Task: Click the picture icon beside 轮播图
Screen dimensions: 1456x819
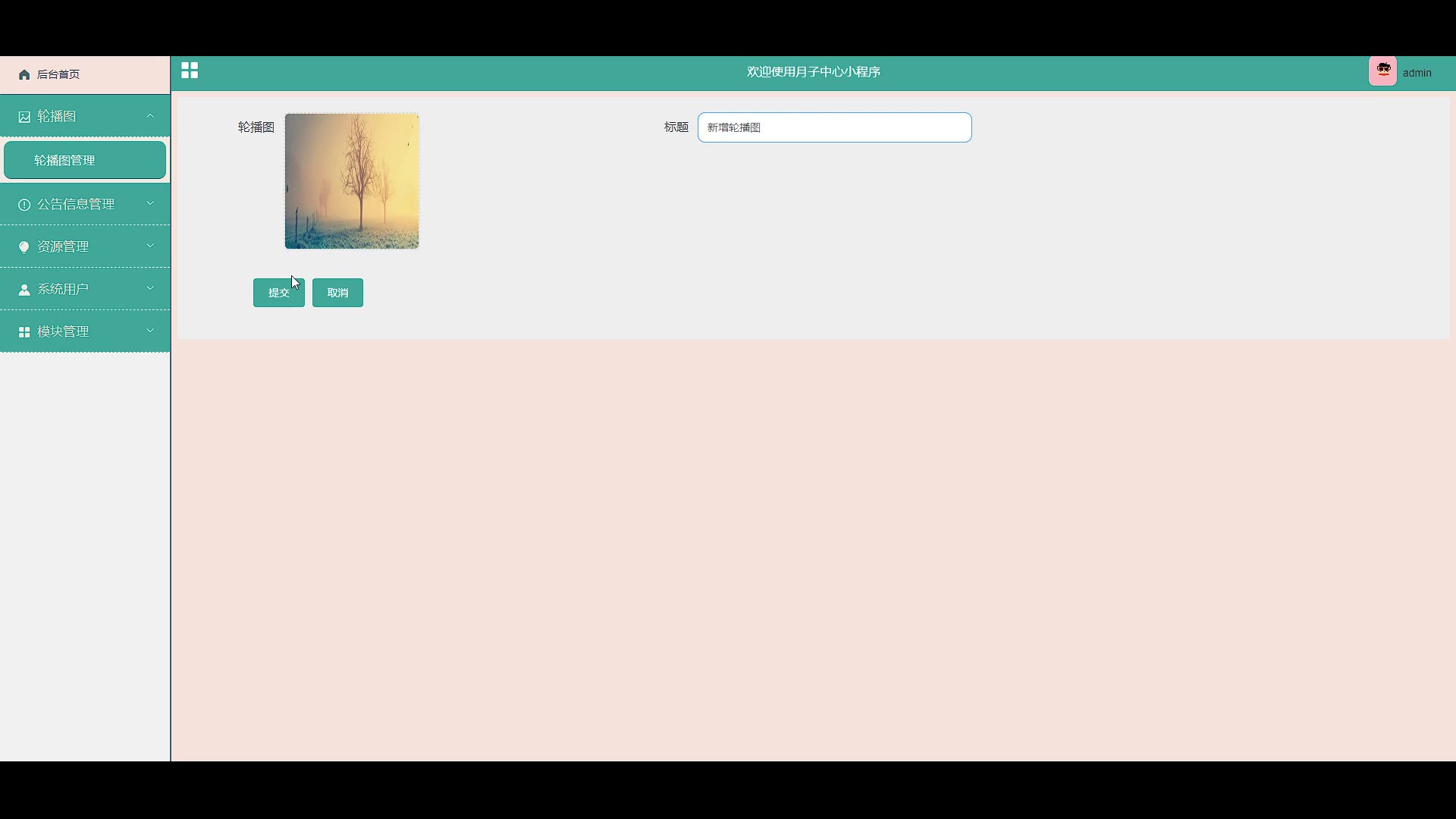Action: (24, 117)
